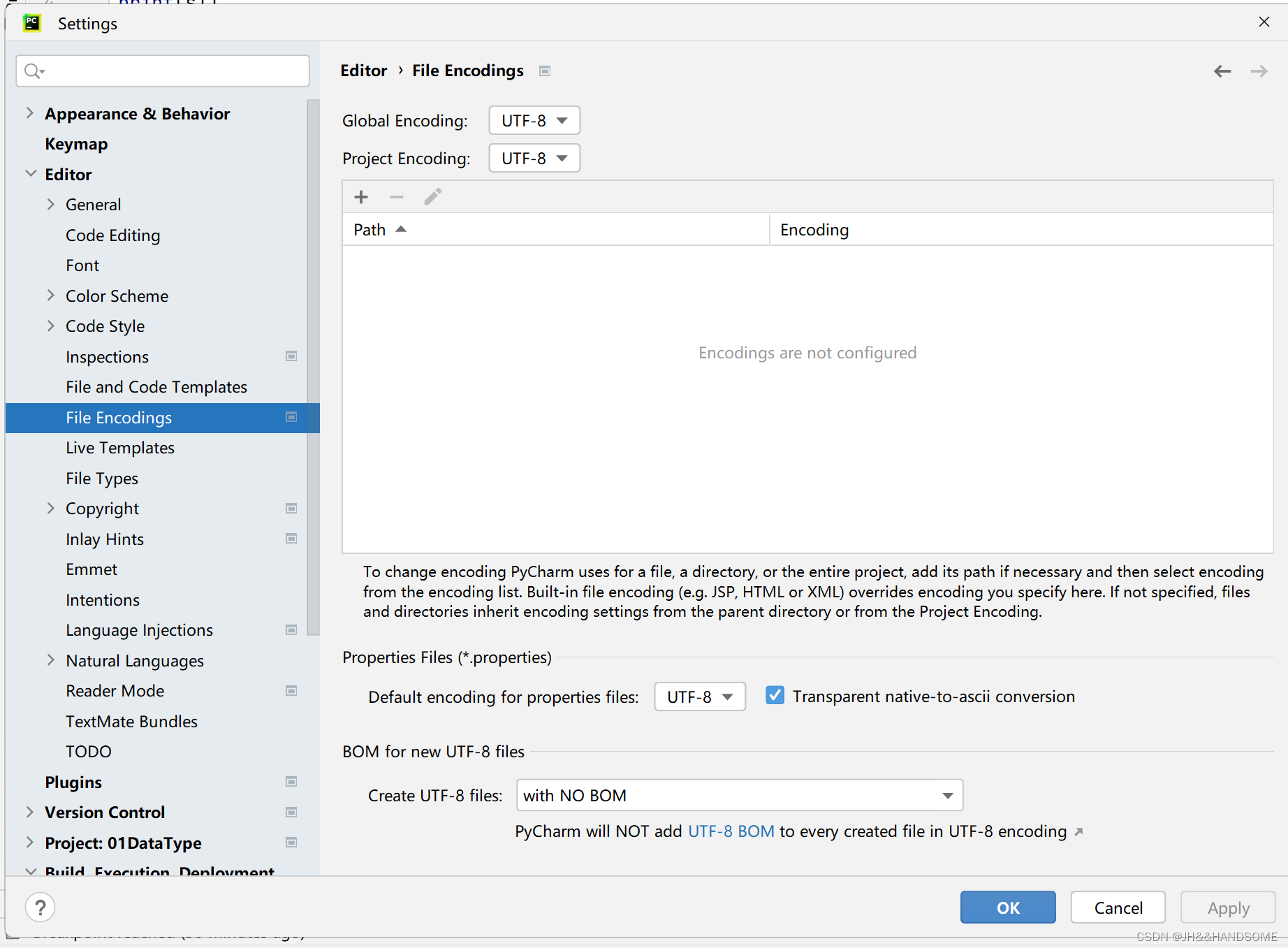The image size is (1288, 948).
Task: Select Code Editing settings page
Action: (x=113, y=235)
